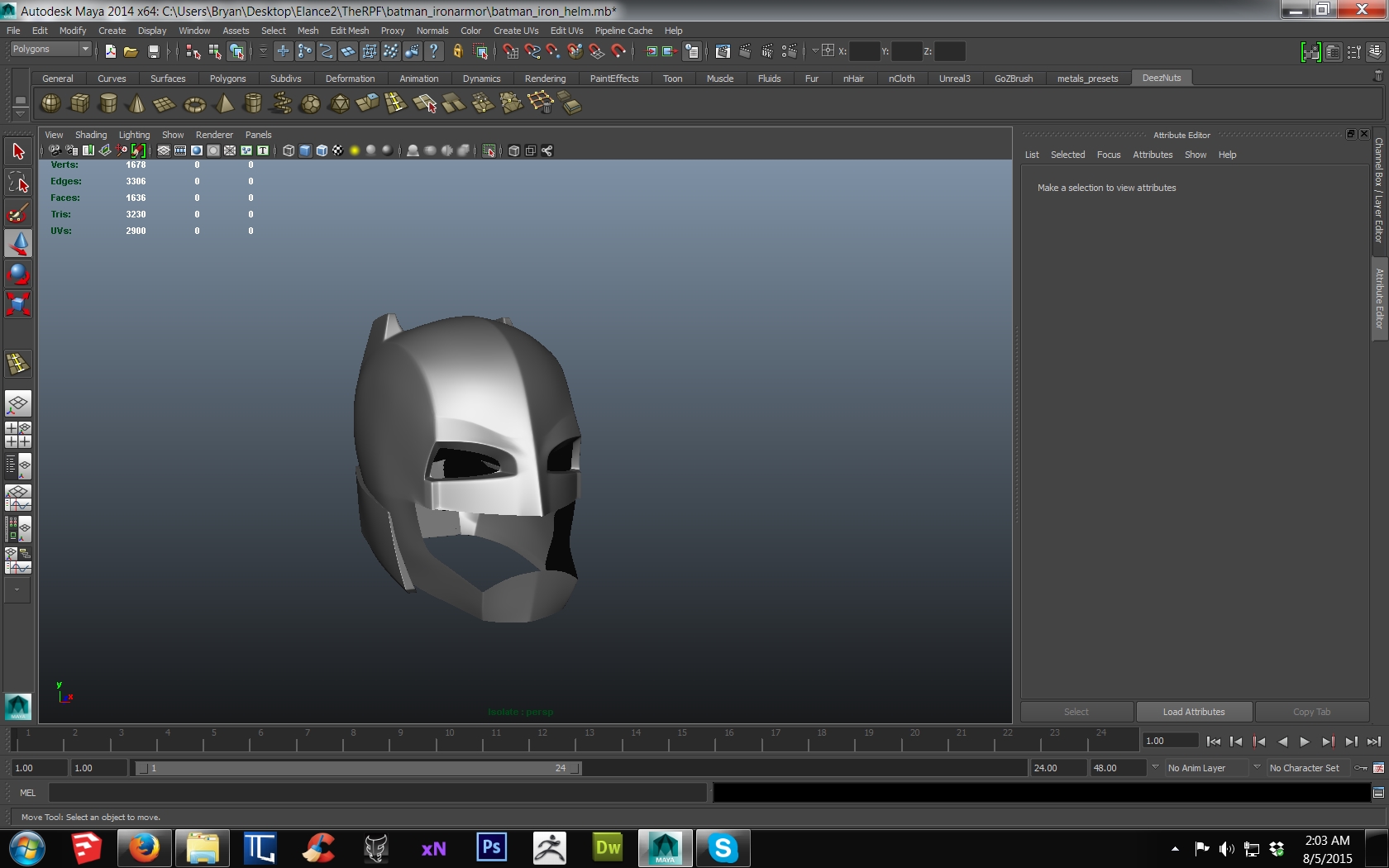Open Attribute Editor Focus menu

tap(1109, 155)
